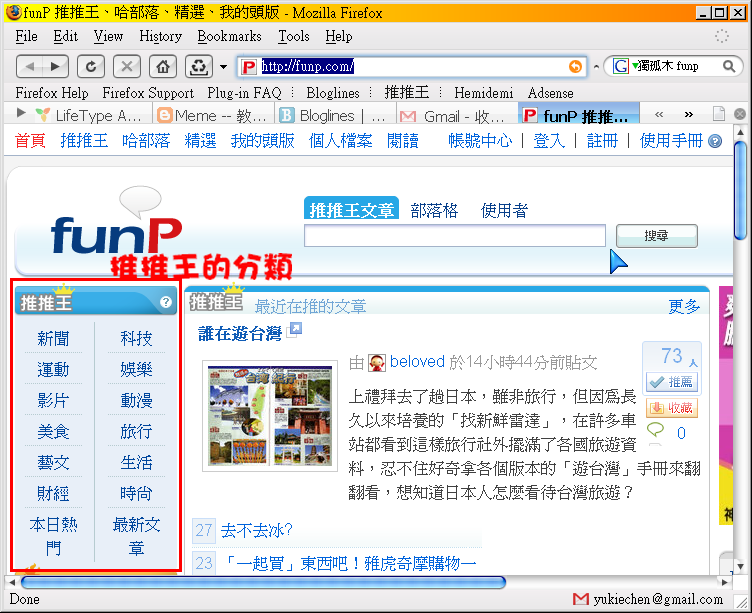Viewport: 752px width, 613px height.
Task: Click the help icon beside 使用手冊
Action: 715,141
